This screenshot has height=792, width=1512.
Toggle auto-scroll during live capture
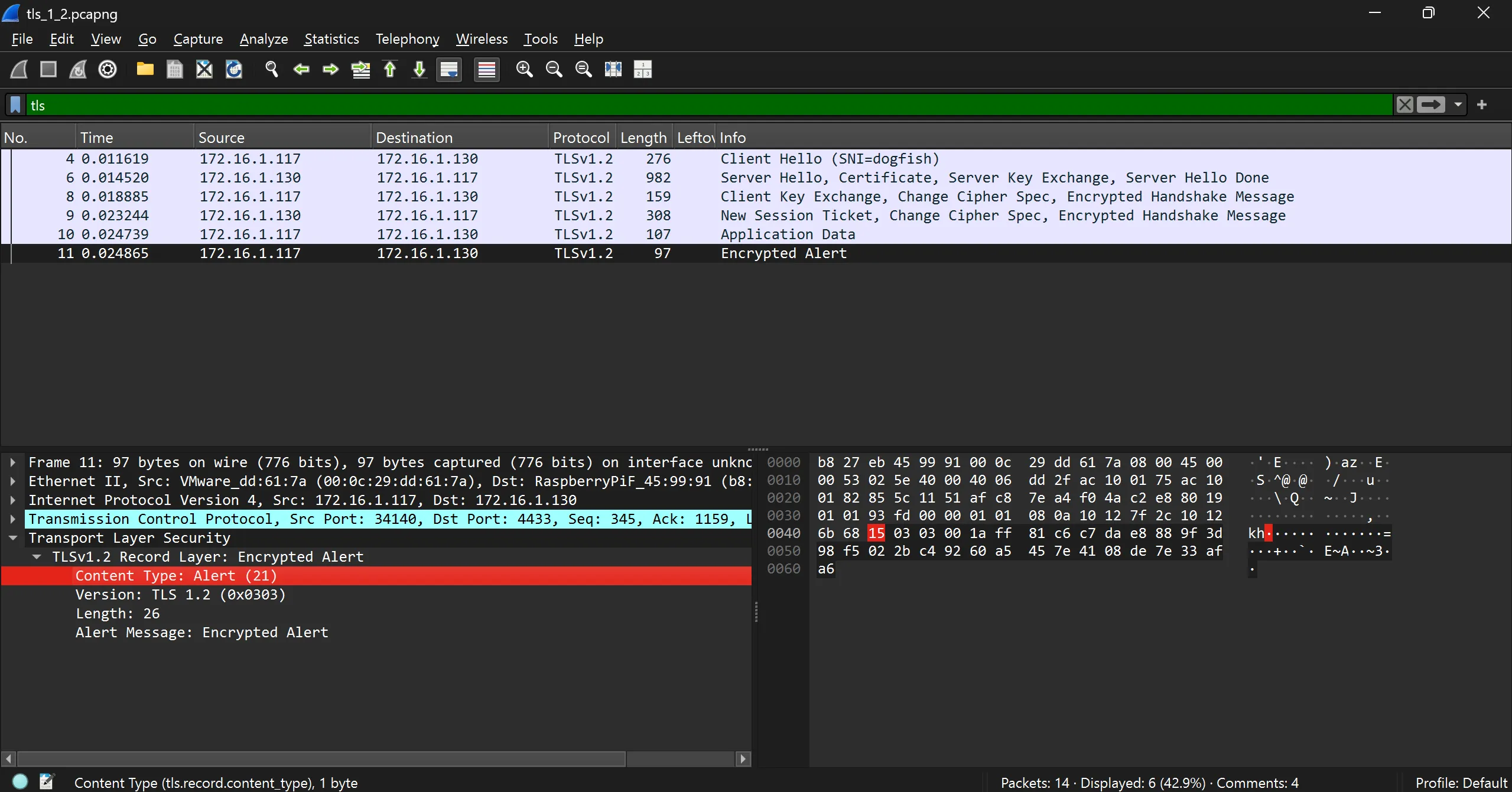[449, 69]
